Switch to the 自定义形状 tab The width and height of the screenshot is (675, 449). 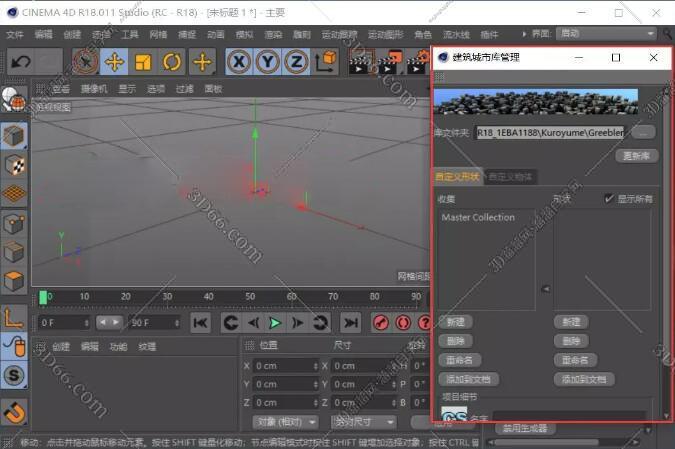tap(457, 177)
